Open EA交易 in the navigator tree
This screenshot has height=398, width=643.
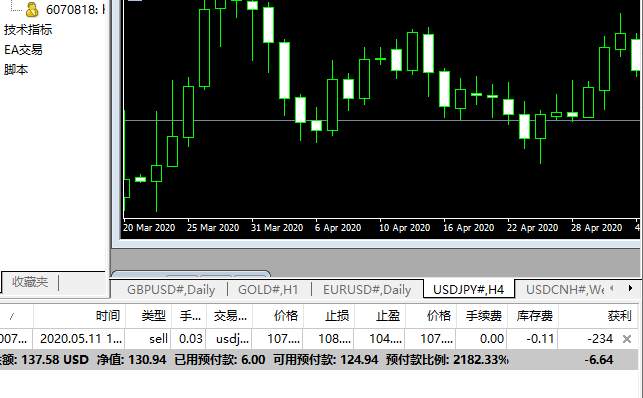(x=23, y=50)
